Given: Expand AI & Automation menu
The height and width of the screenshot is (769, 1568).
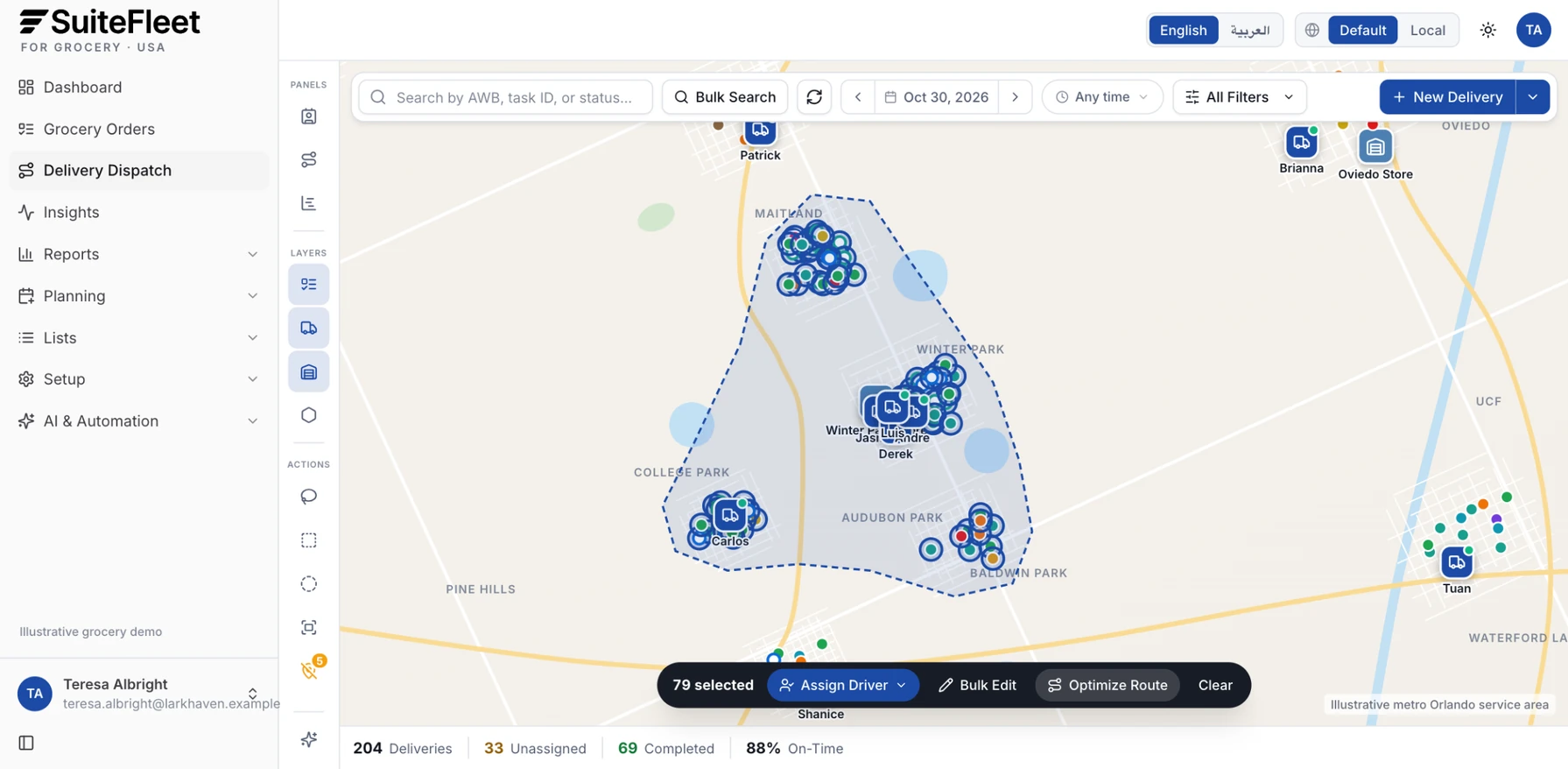Looking at the screenshot, I should (x=139, y=421).
